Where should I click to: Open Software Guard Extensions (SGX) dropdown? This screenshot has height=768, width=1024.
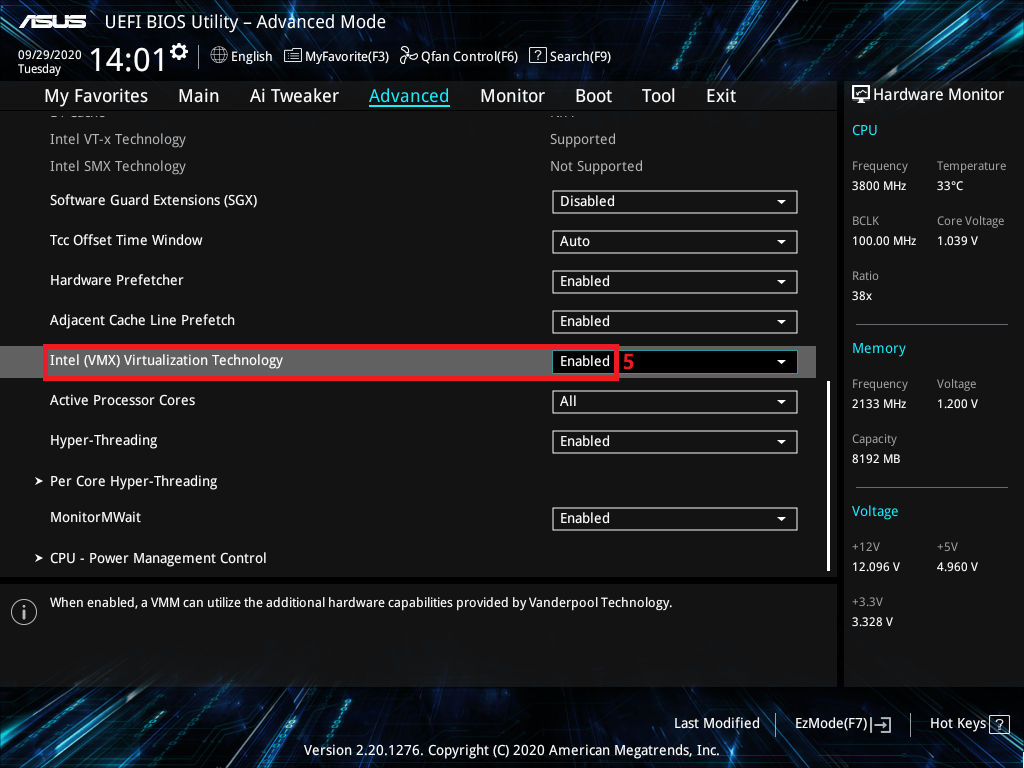point(674,201)
